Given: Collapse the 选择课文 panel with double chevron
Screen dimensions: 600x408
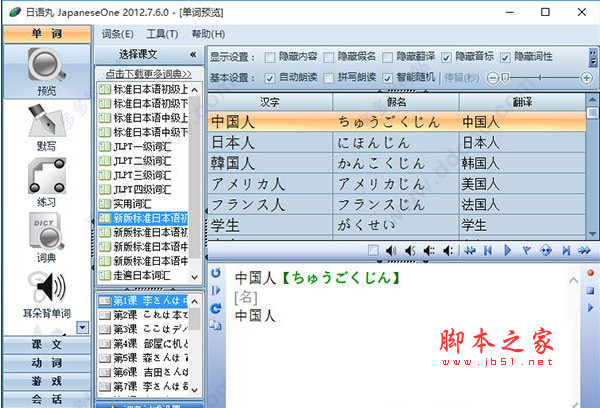Looking at the screenshot, I should coord(193,55).
